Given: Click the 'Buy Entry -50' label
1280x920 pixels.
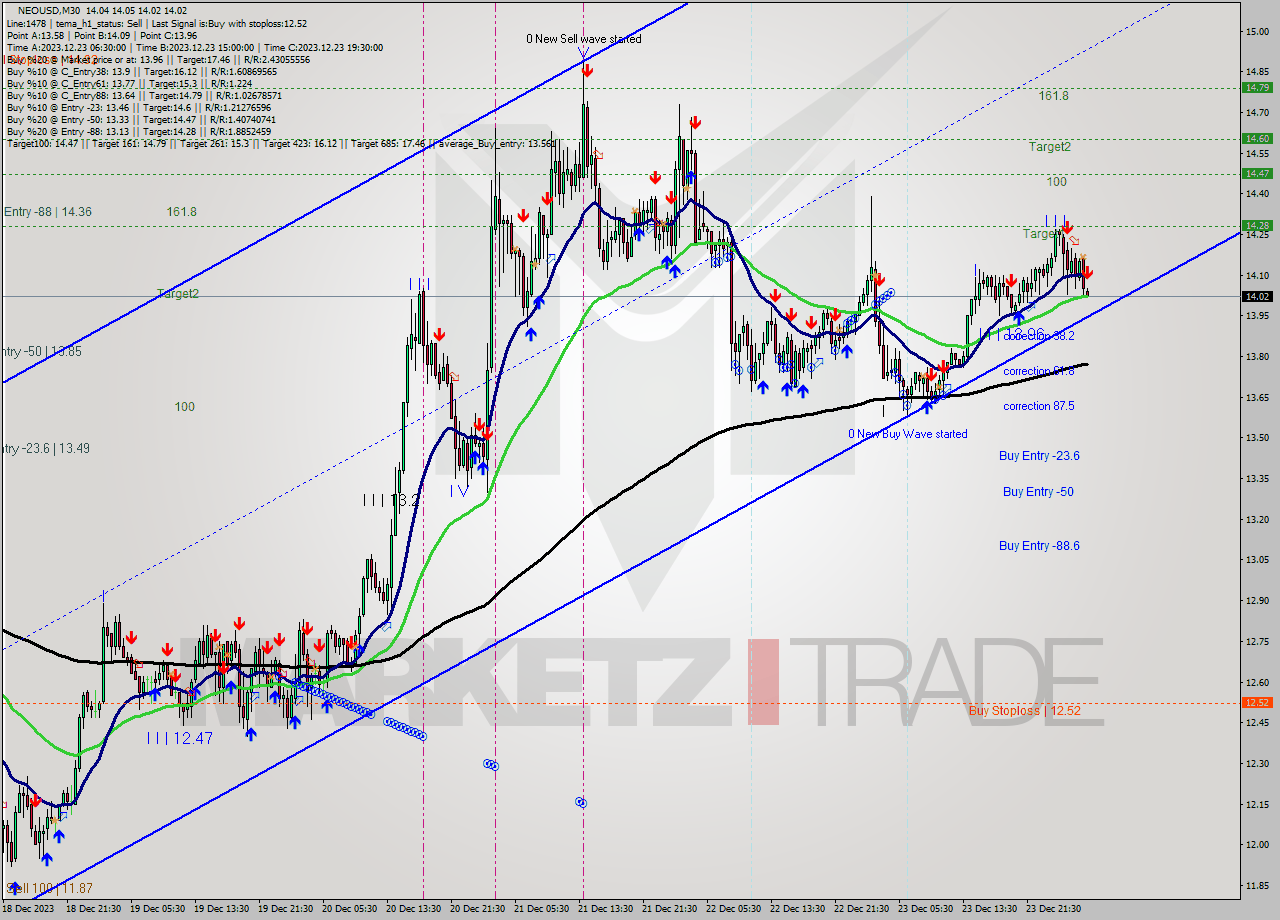Looking at the screenshot, I should coord(1038,492).
